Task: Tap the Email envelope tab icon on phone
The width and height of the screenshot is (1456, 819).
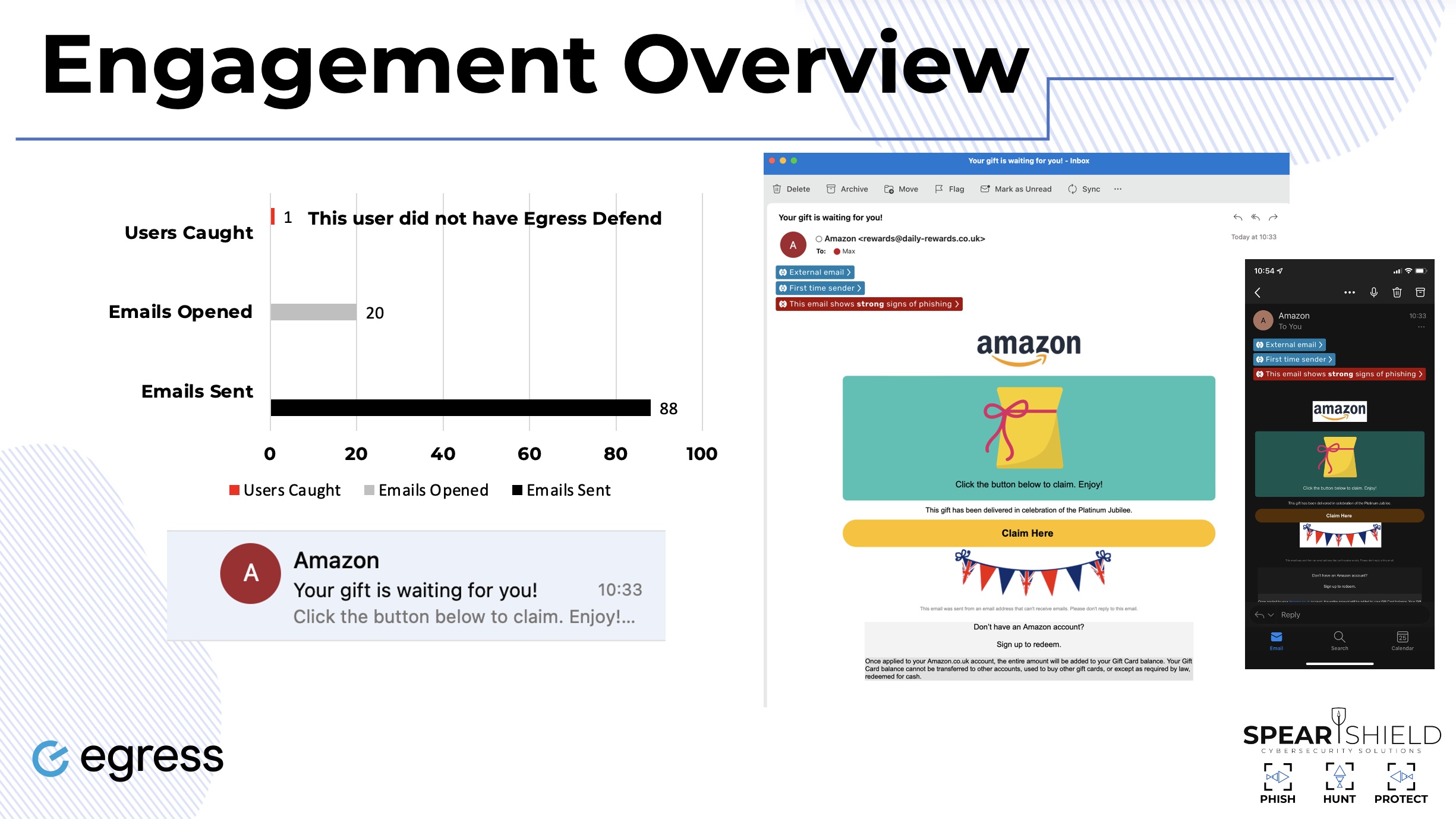Action: 1277,637
